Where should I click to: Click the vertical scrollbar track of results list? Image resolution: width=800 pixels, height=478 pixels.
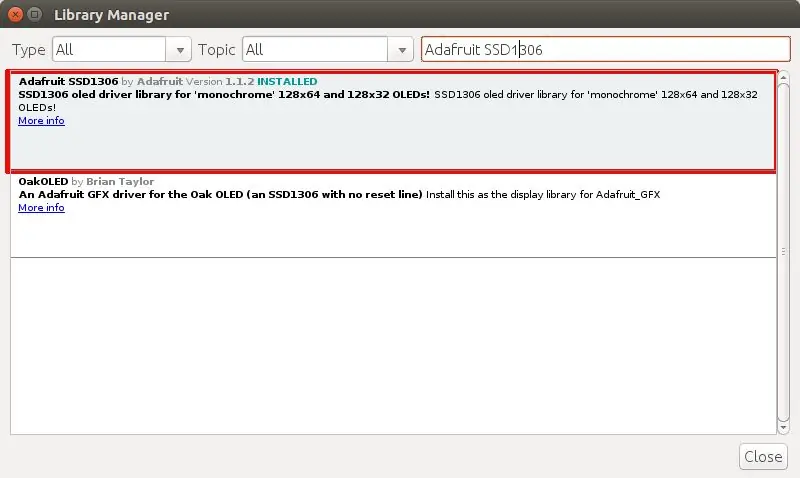pos(783,253)
